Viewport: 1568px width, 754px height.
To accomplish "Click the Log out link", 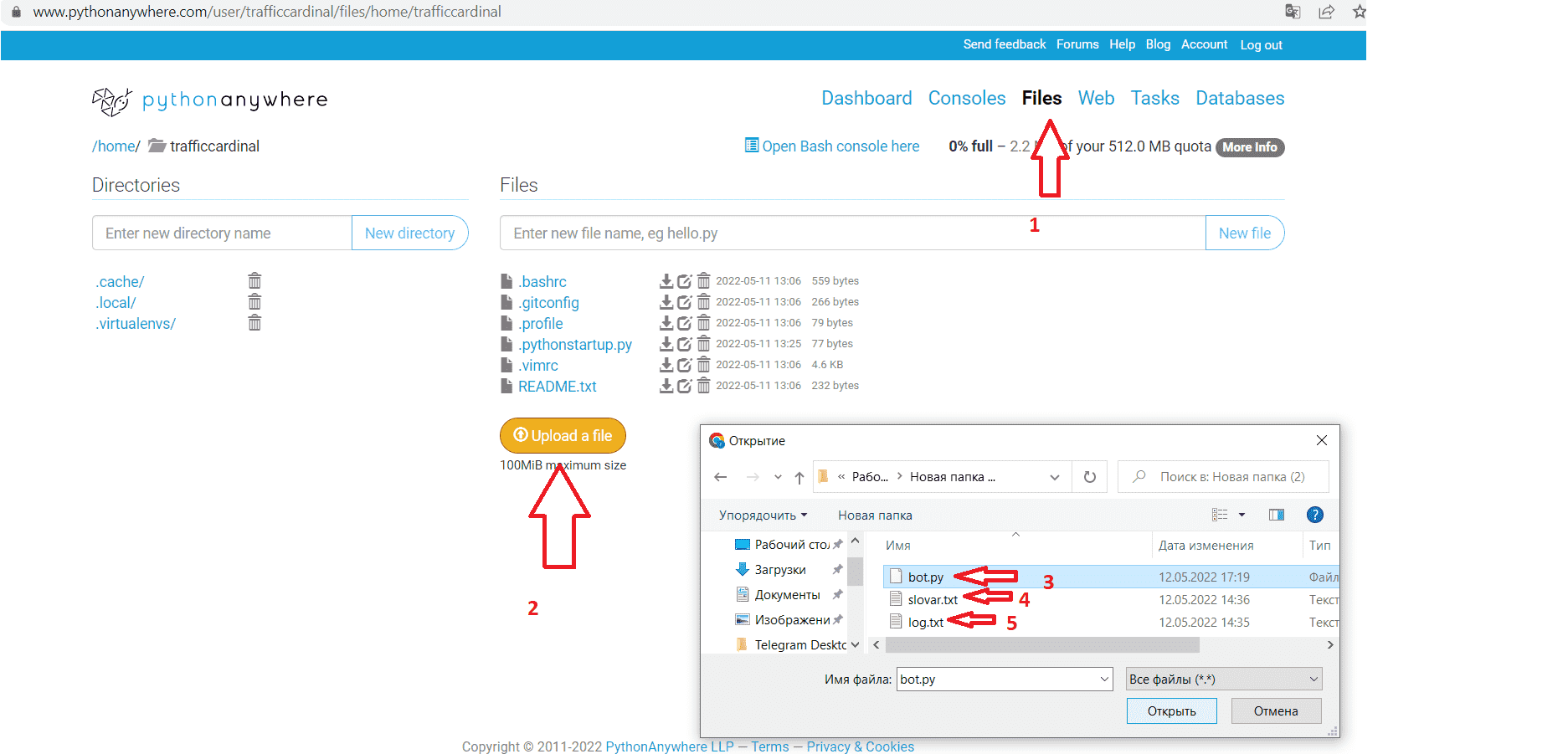I will point(1261,45).
